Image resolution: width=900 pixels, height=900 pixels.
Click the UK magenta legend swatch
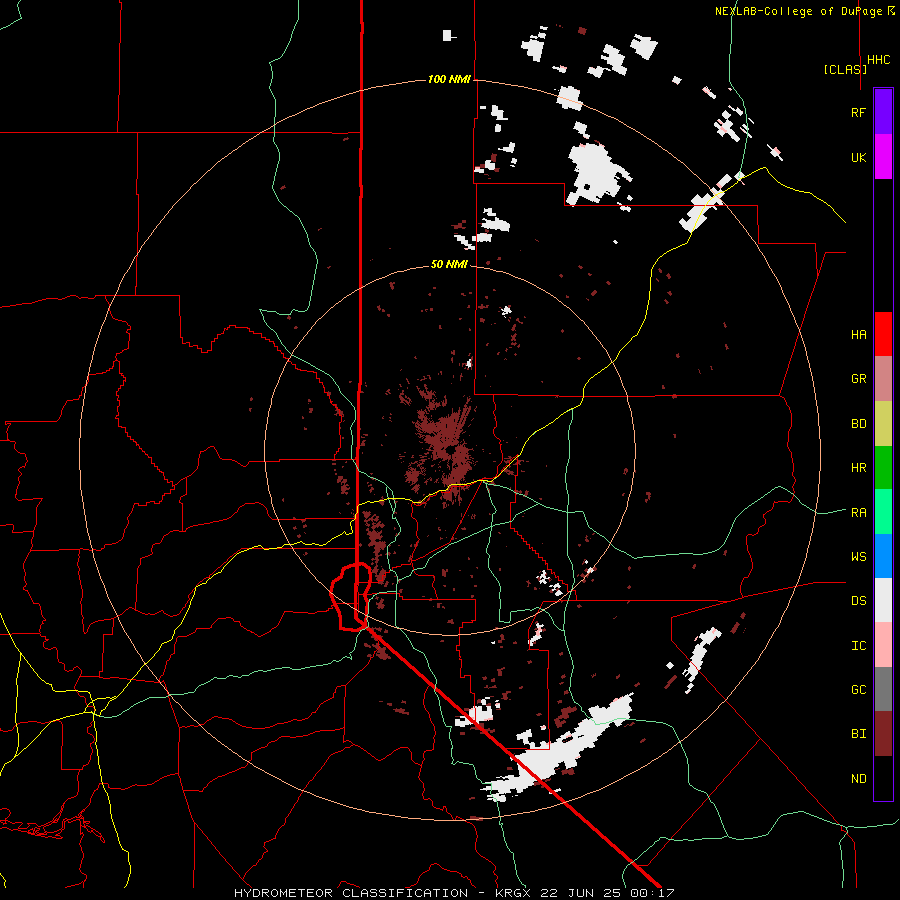pos(883,157)
